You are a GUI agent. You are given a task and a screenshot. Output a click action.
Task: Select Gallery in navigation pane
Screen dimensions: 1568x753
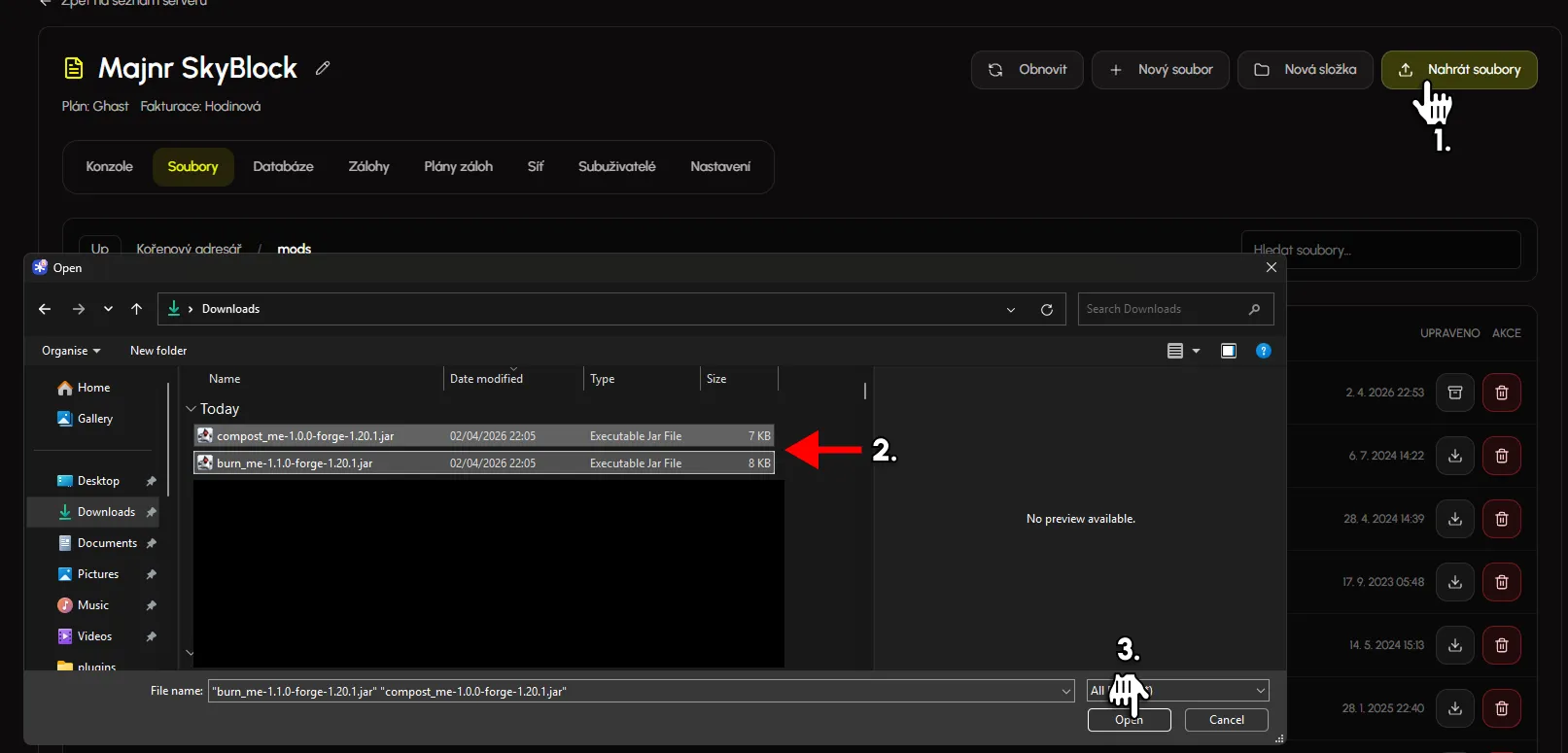[94, 419]
